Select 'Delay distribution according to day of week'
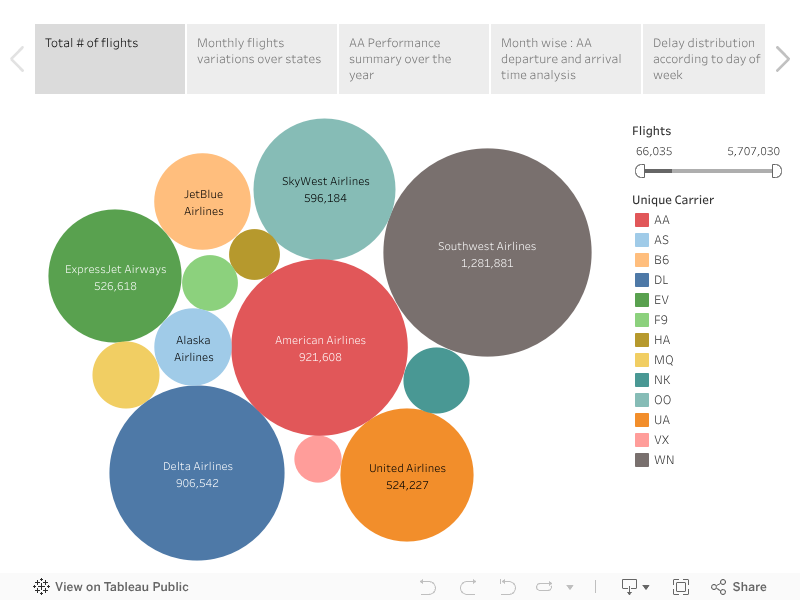Viewport: 800px width, 600px height. coord(705,59)
